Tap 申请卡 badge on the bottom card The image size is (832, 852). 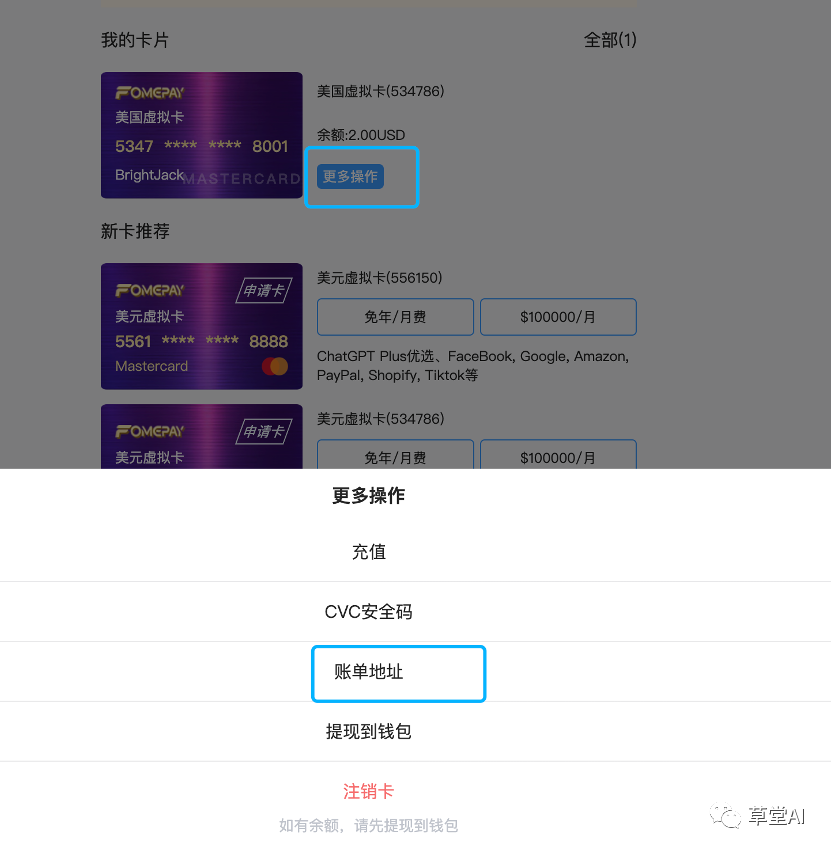pos(264,432)
